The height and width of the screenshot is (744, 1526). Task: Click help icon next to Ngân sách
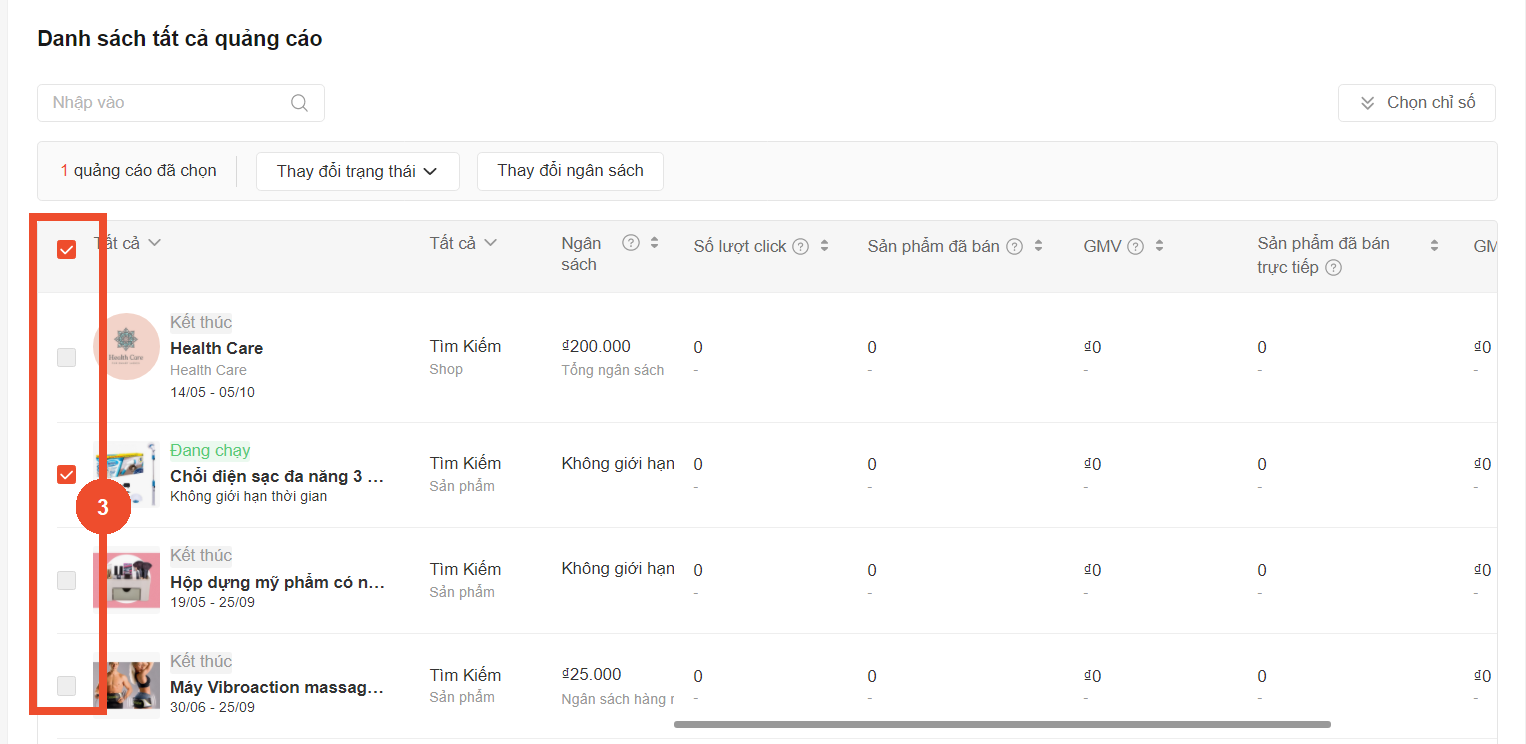pos(631,242)
